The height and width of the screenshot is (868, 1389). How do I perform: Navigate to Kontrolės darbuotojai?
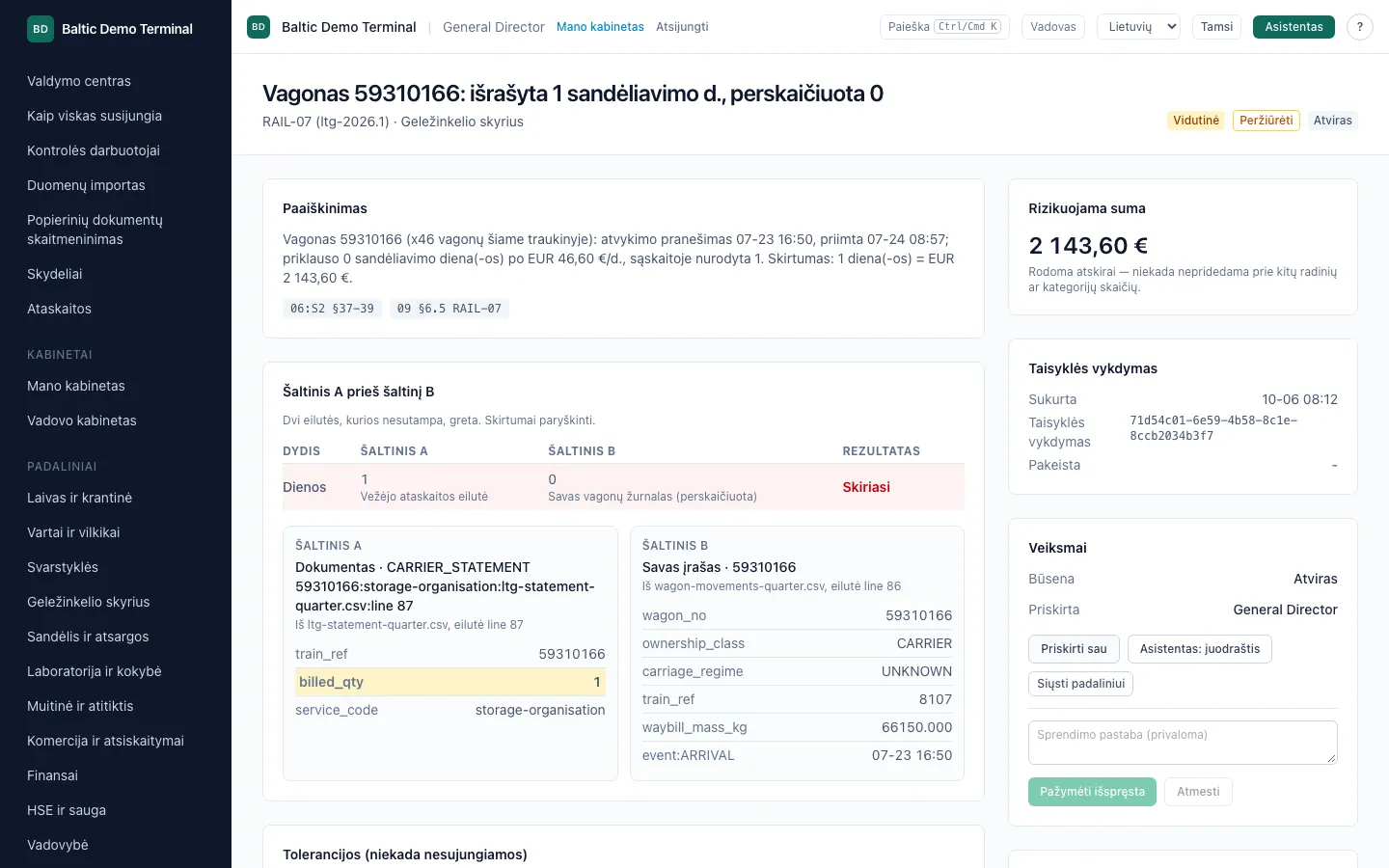pyautogui.click(x=94, y=150)
